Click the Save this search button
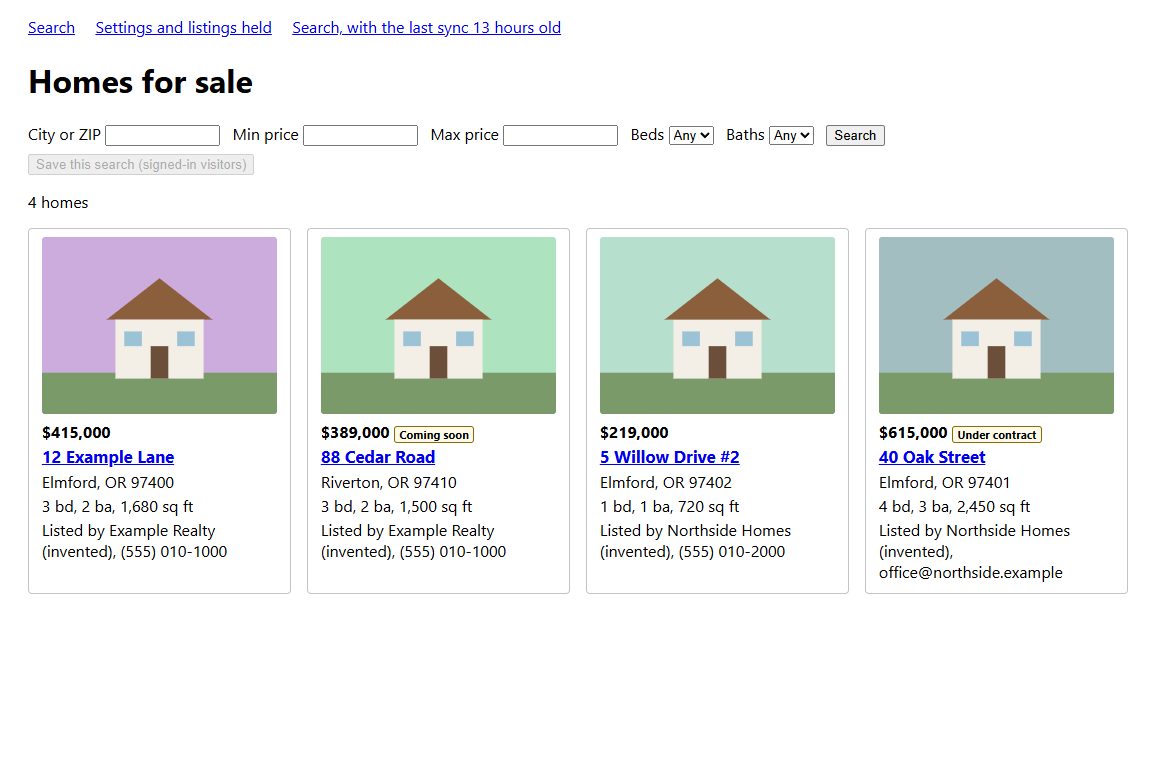This screenshot has height=760, width=1156. (141, 164)
